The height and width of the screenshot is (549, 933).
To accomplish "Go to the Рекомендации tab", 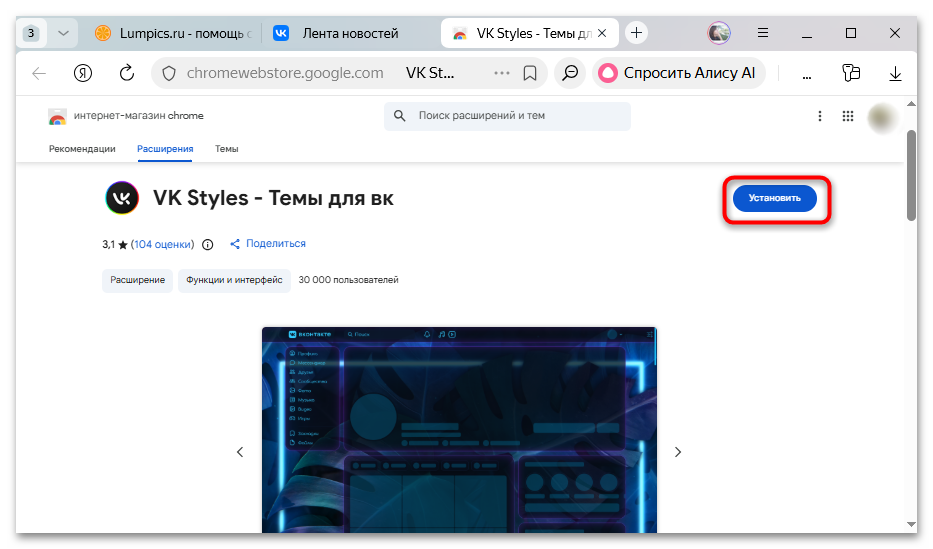I will 82,149.
